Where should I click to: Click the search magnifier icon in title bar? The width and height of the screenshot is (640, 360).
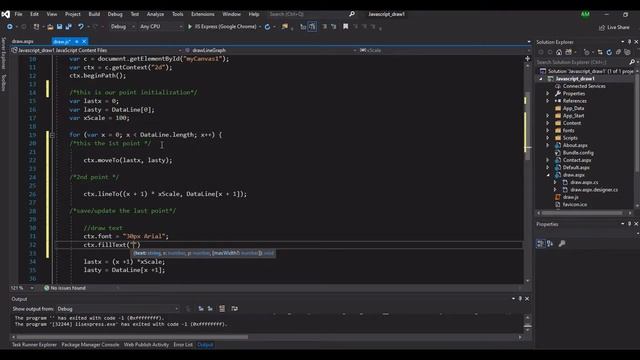[352, 14]
